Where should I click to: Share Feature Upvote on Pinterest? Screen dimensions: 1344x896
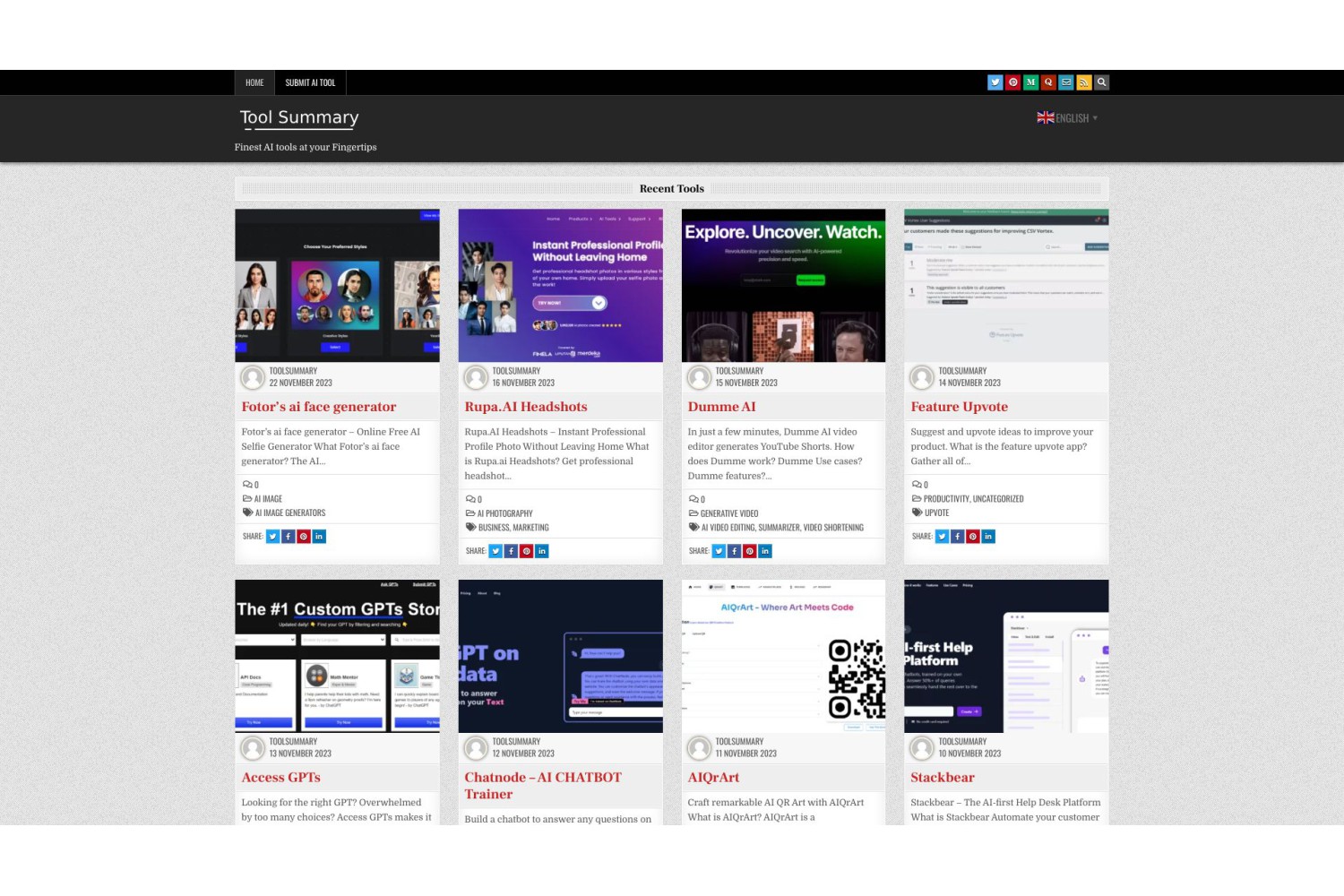point(973,537)
